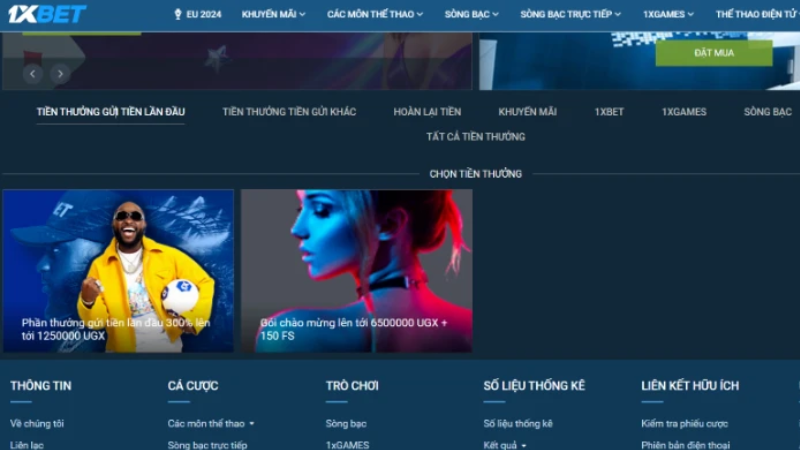Advance to next banner slide arrow
This screenshot has height=450, width=800.
click(x=60, y=74)
